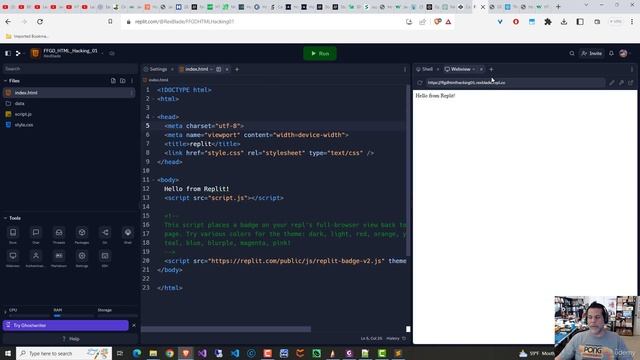Open style.css in file tree
Viewport: 640px width, 360px height.
pos(24,125)
